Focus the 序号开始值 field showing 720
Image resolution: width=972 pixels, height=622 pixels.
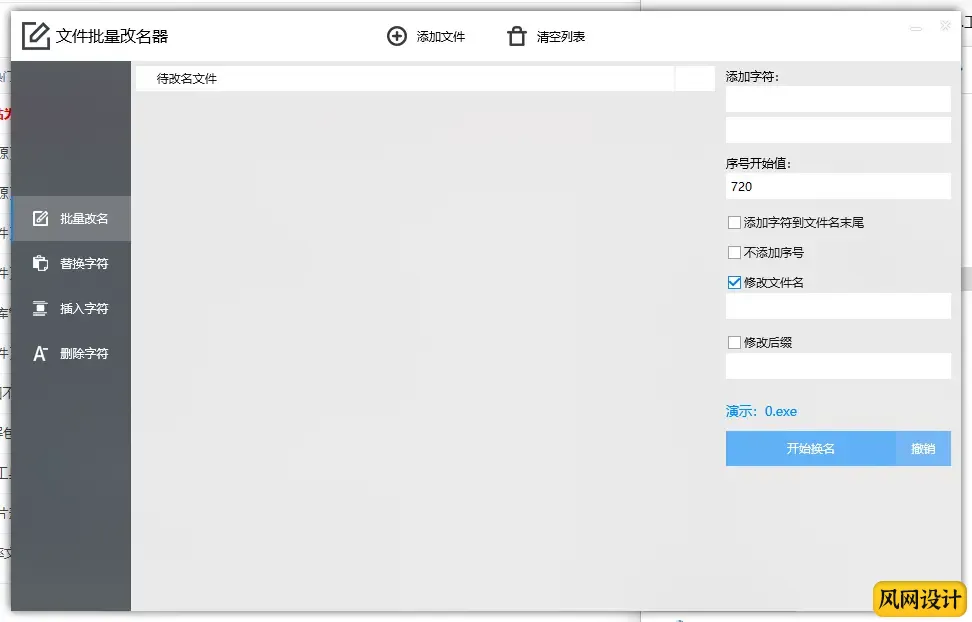[837, 187]
